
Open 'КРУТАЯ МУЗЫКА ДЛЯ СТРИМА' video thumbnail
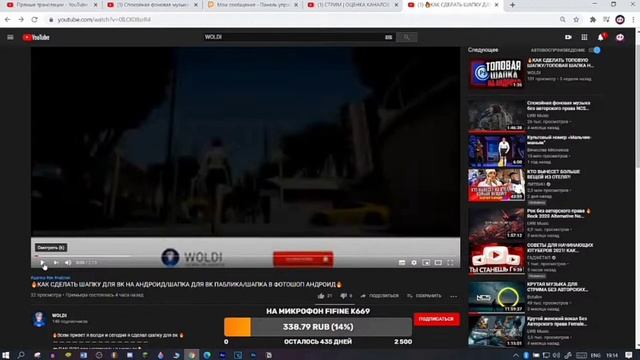tap(496, 297)
